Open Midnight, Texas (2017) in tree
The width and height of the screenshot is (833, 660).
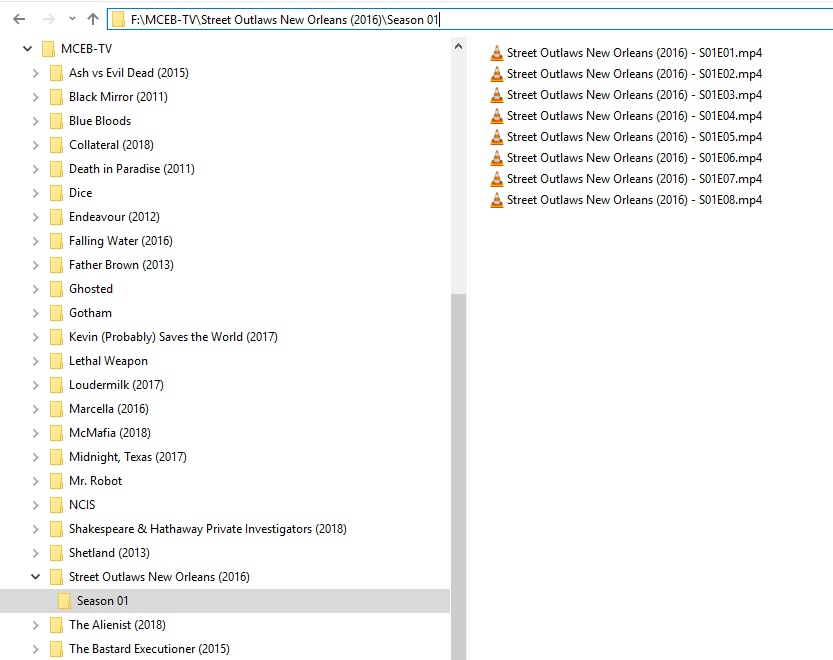128,457
